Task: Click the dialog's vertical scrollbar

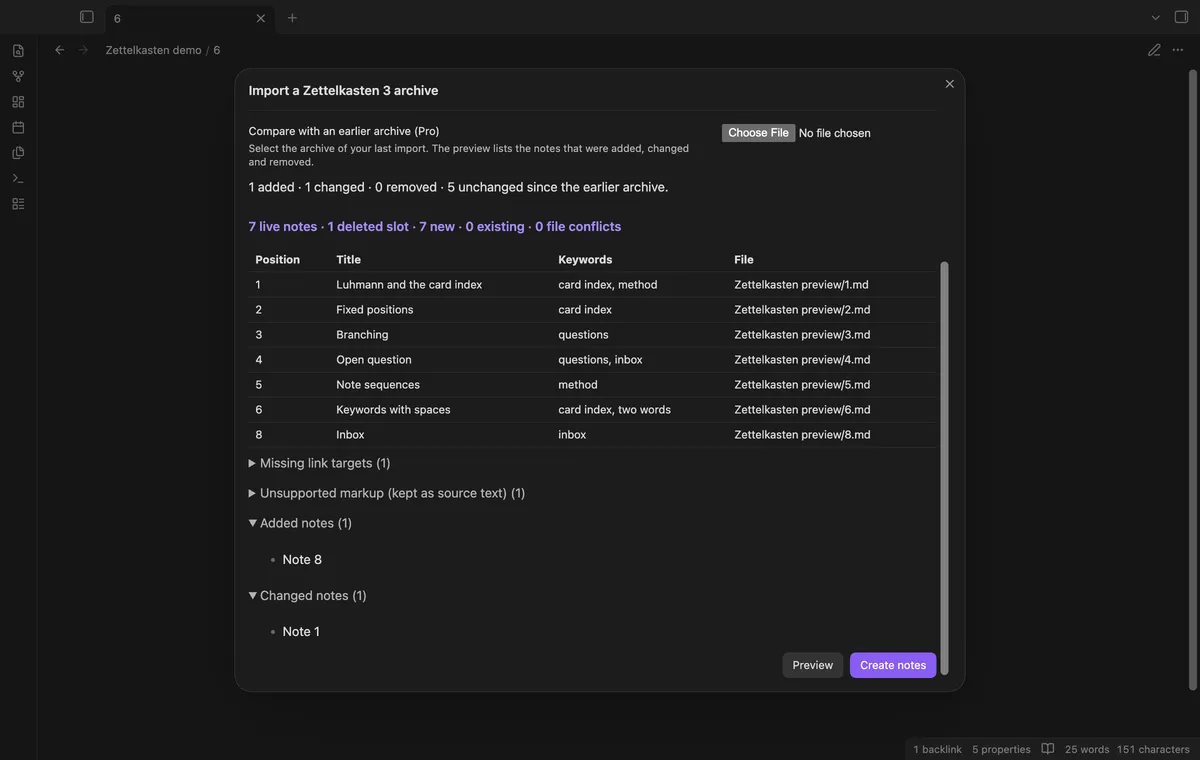Action: [x=945, y=470]
